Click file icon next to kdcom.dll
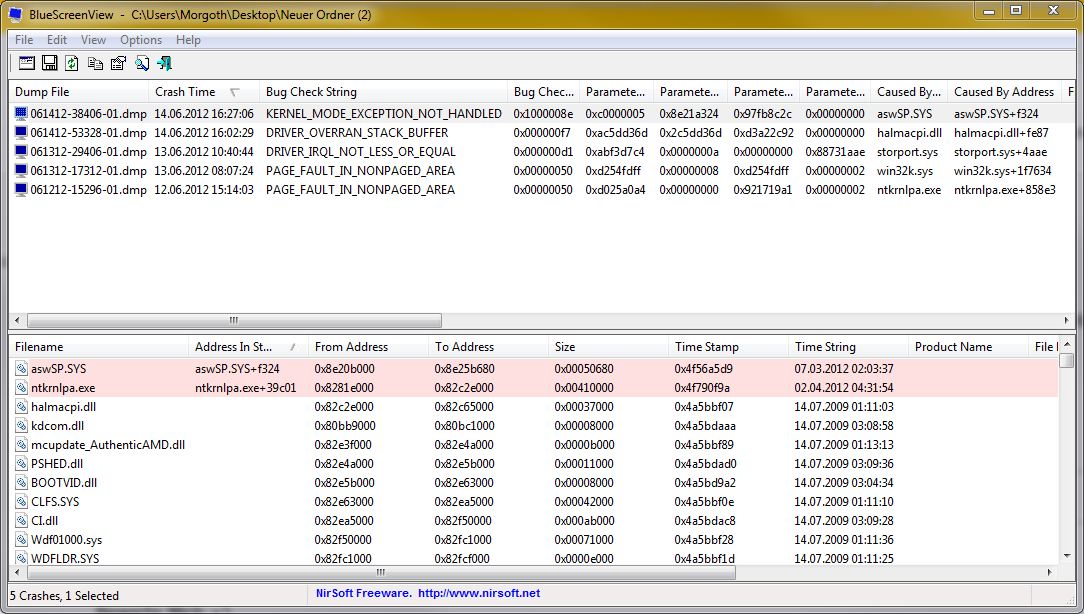The width and height of the screenshot is (1084, 614). tap(21, 426)
